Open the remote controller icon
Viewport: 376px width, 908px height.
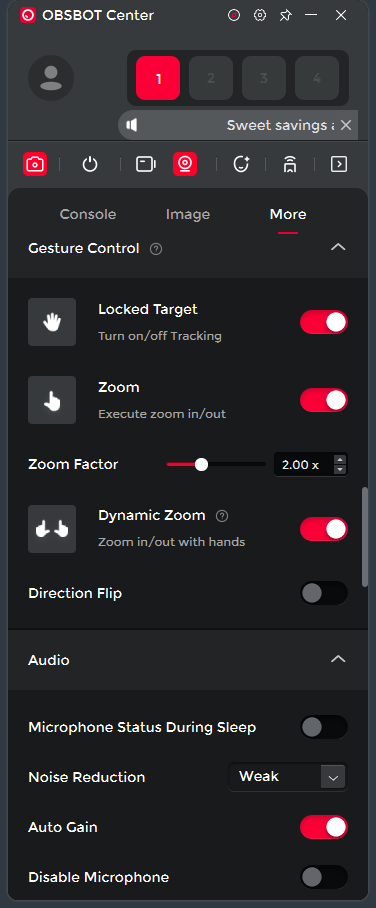pyautogui.click(x=290, y=164)
